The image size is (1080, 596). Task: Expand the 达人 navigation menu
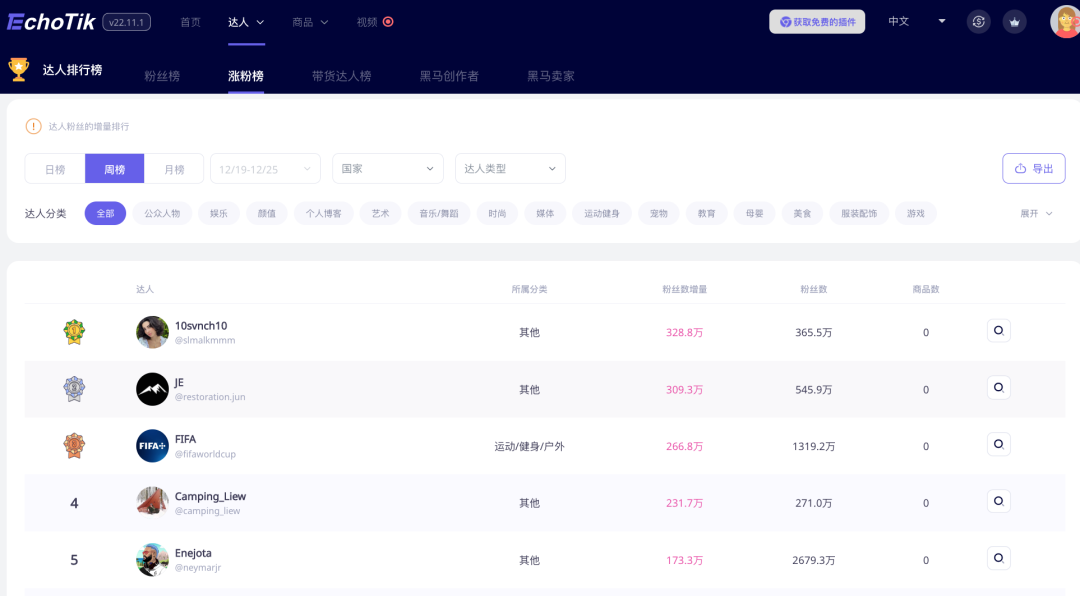coord(246,22)
